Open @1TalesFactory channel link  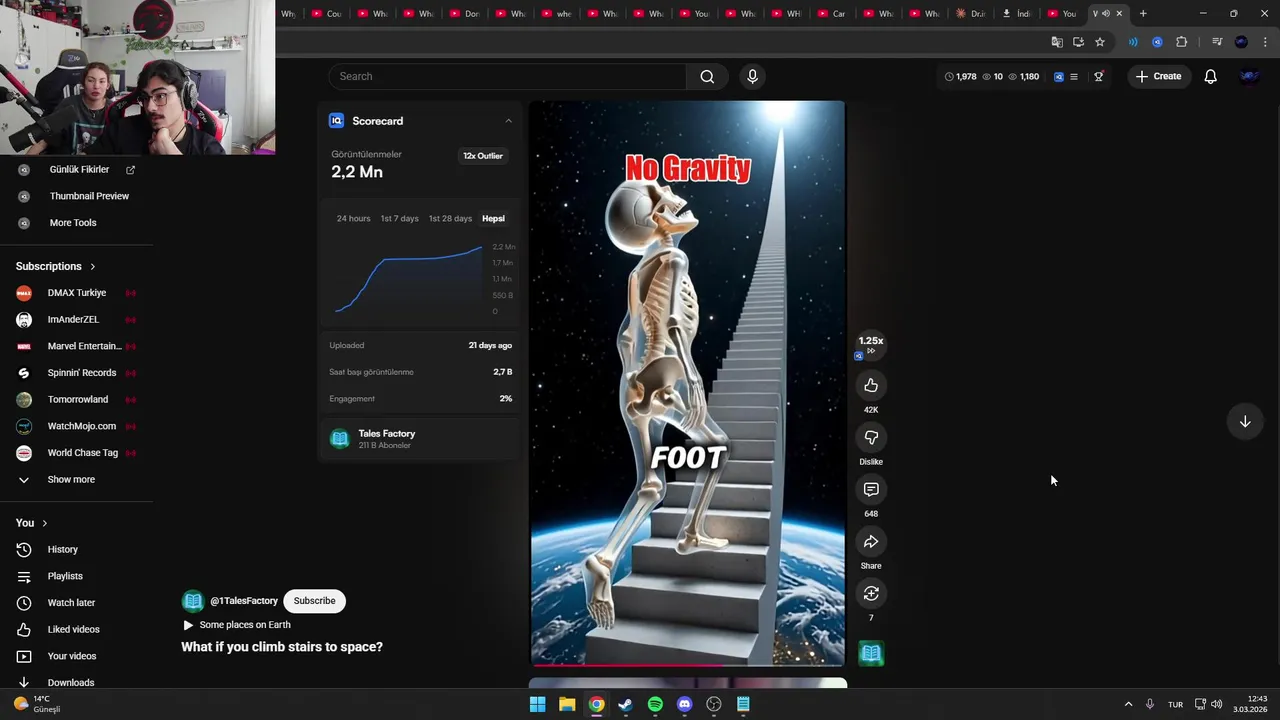[x=243, y=601]
